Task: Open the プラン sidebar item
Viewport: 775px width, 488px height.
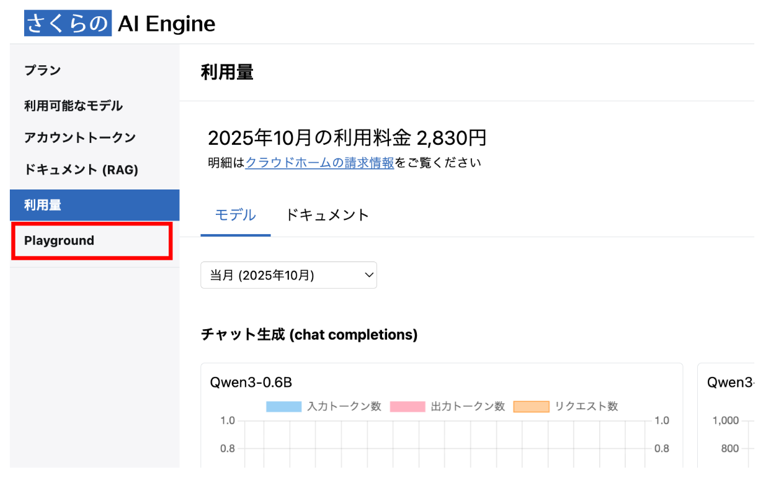Action: point(43,71)
